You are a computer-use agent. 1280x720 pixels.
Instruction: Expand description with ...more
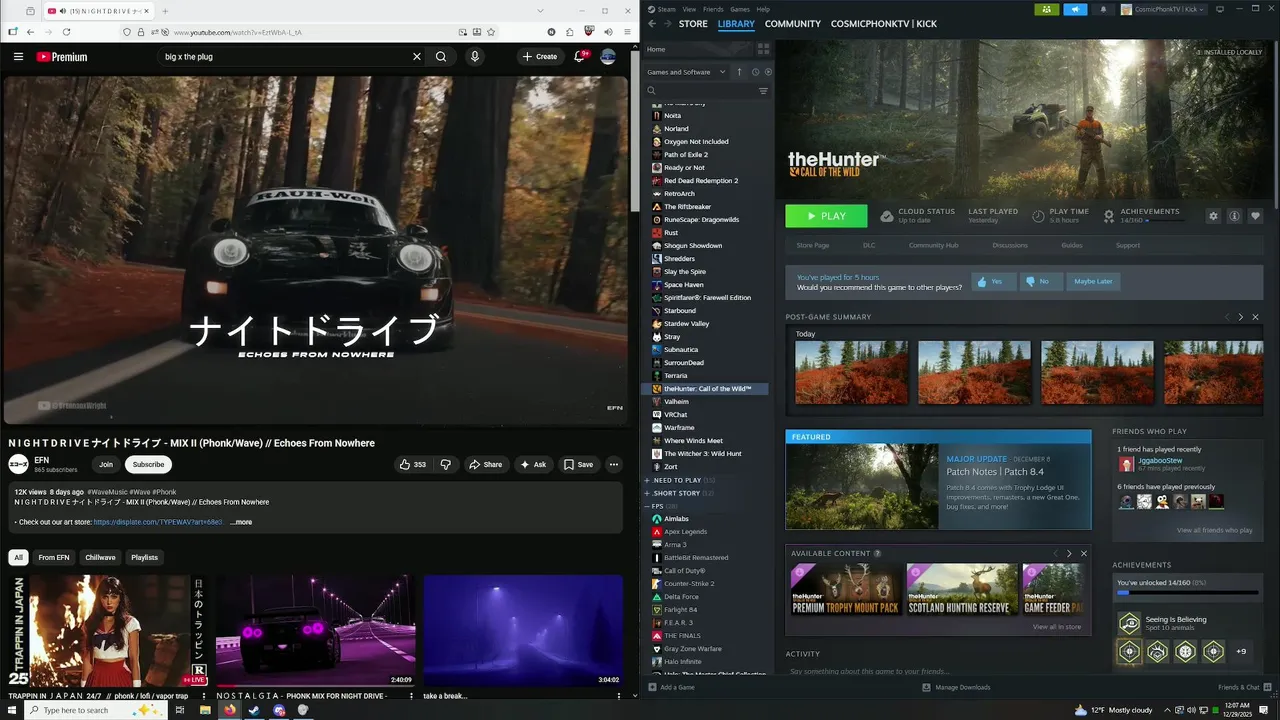point(241,522)
